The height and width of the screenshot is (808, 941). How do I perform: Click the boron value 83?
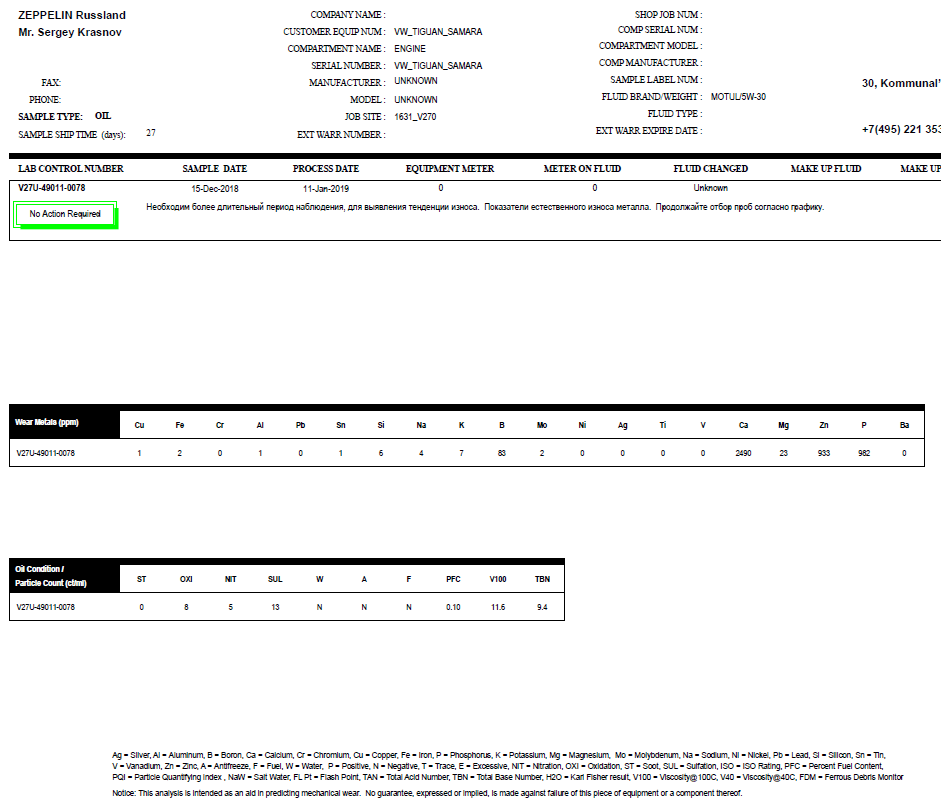502,453
